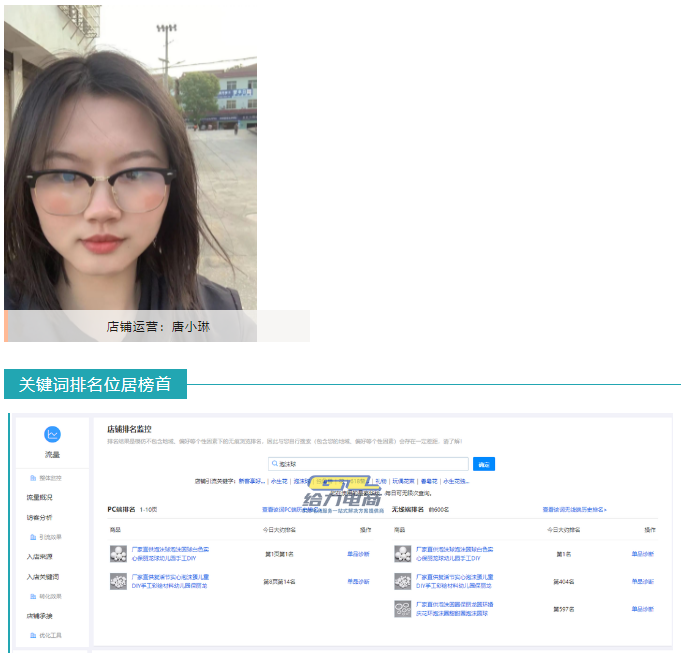Open second product thumbnail in PC端排名 list
This screenshot has height=653, width=693.
[119, 581]
